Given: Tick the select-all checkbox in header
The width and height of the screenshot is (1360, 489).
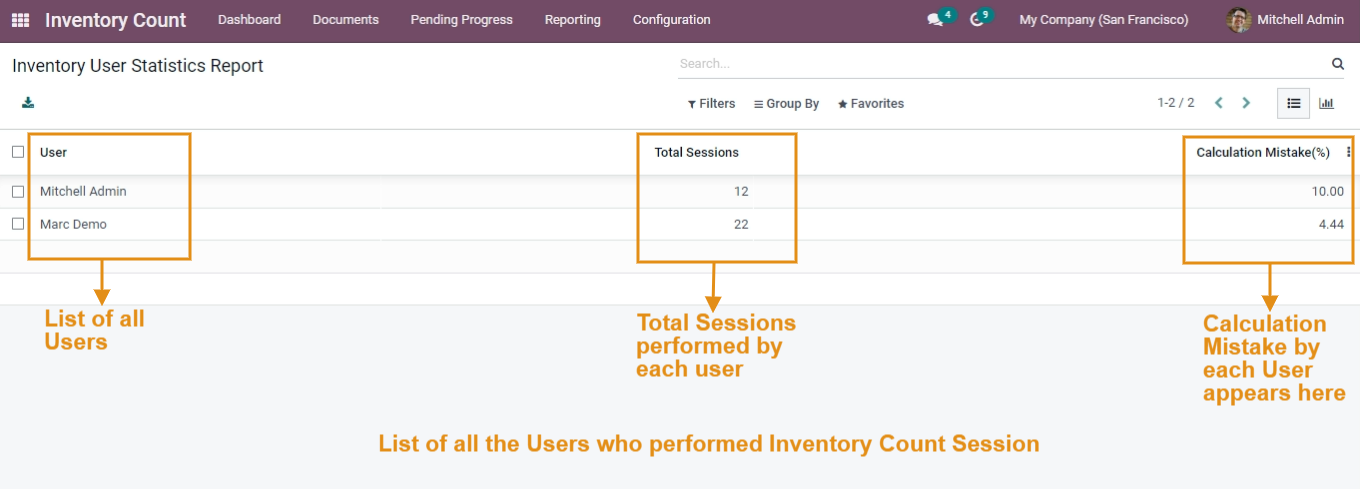Looking at the screenshot, I should [x=18, y=152].
